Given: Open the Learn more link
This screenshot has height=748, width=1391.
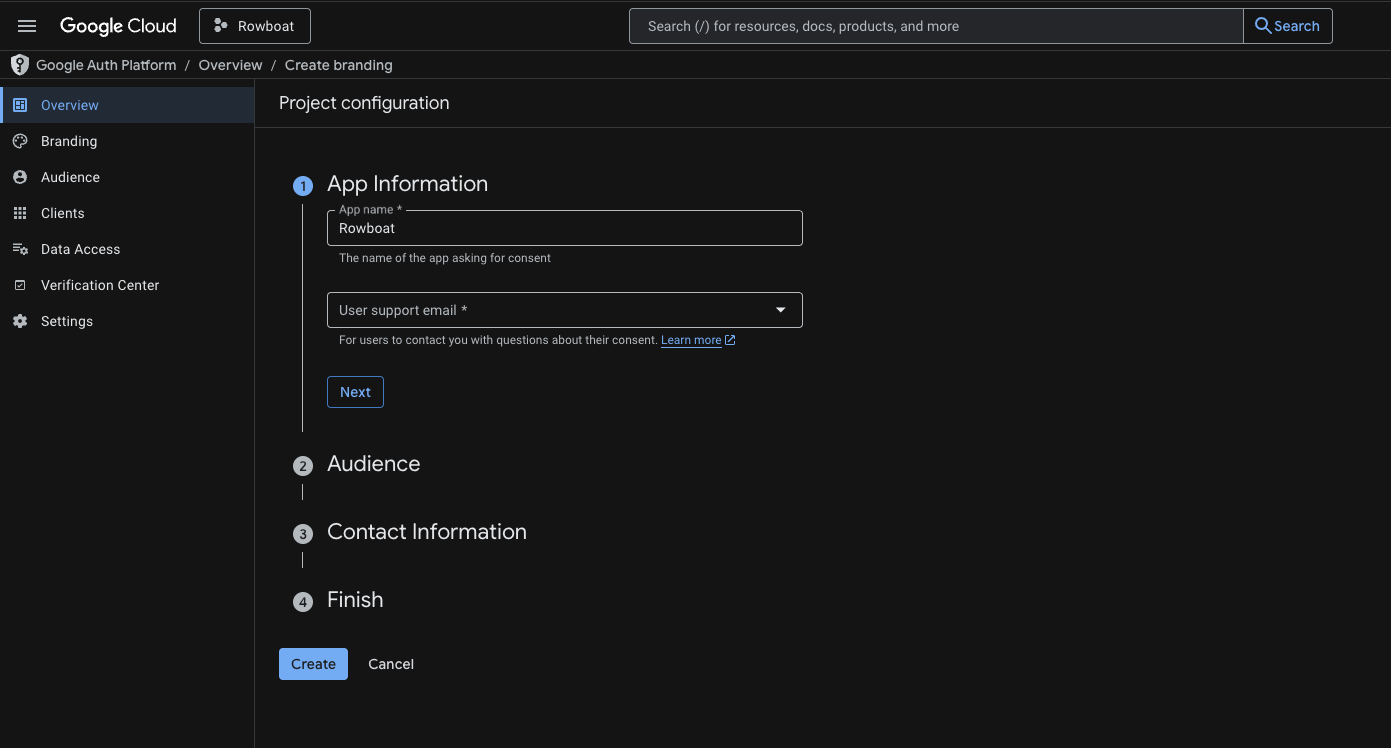Looking at the screenshot, I should tap(692, 340).
